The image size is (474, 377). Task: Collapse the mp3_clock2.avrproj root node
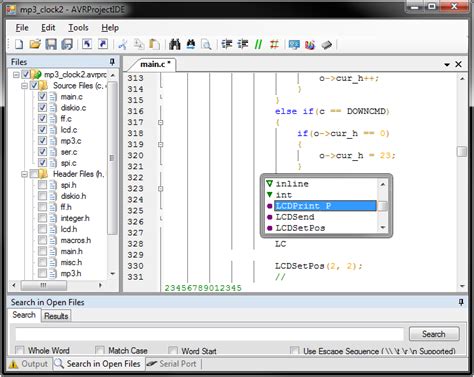point(16,74)
